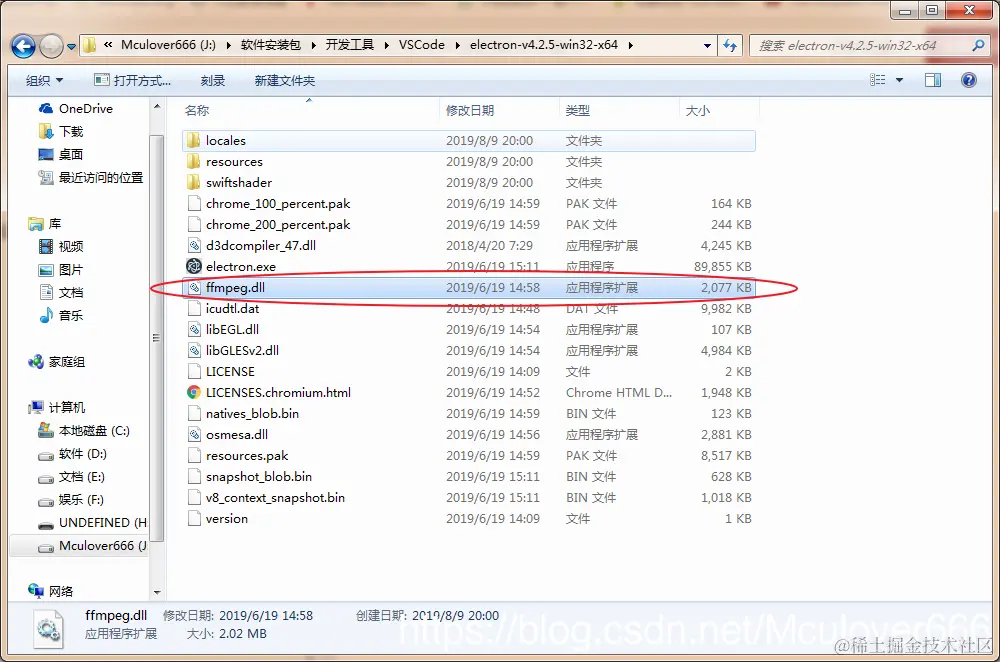Image resolution: width=1000 pixels, height=662 pixels.
Task: Select the resources folder icon
Action: 194,161
